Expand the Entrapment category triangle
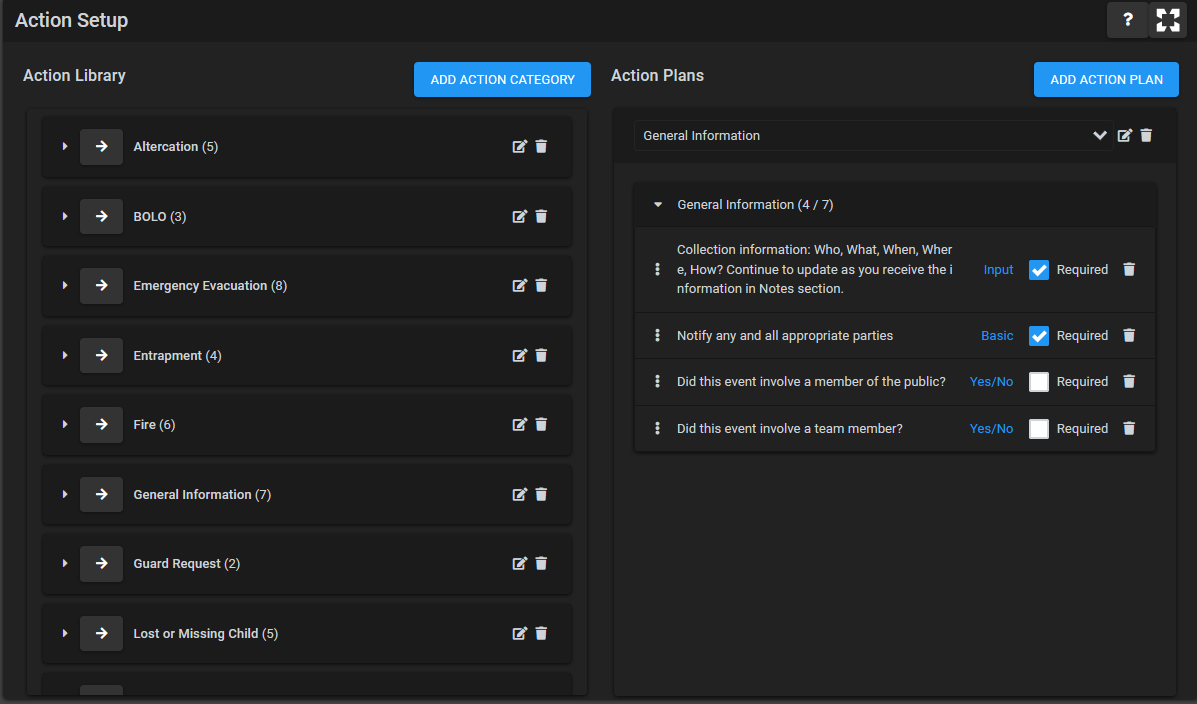Image resolution: width=1197 pixels, height=704 pixels. (x=65, y=356)
